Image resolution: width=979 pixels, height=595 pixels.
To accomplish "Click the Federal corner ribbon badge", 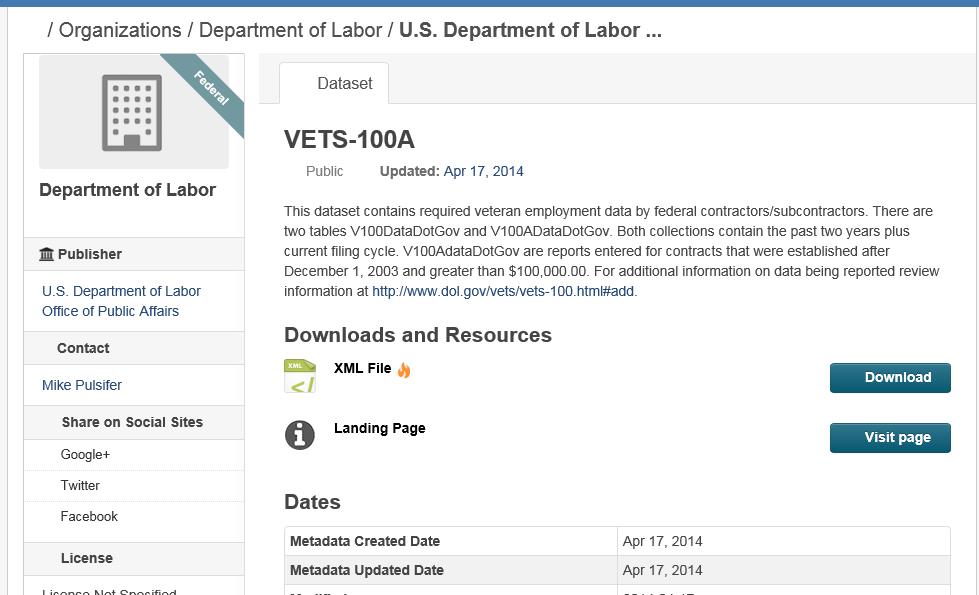I will click(213, 90).
